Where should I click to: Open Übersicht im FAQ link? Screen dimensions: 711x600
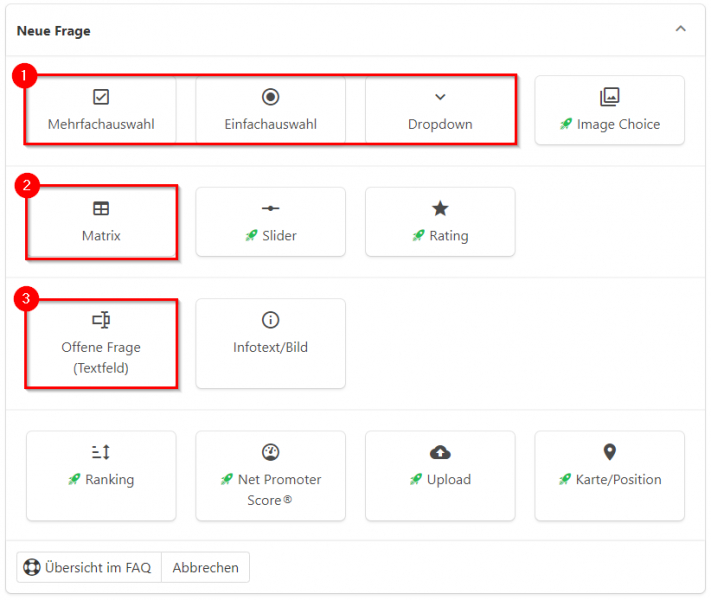89,567
